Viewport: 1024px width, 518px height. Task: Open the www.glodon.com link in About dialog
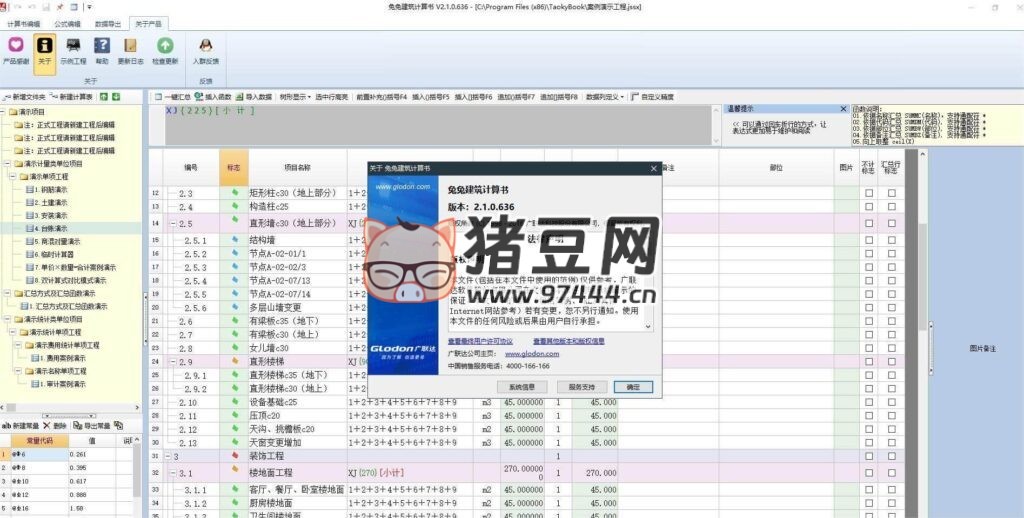point(532,354)
